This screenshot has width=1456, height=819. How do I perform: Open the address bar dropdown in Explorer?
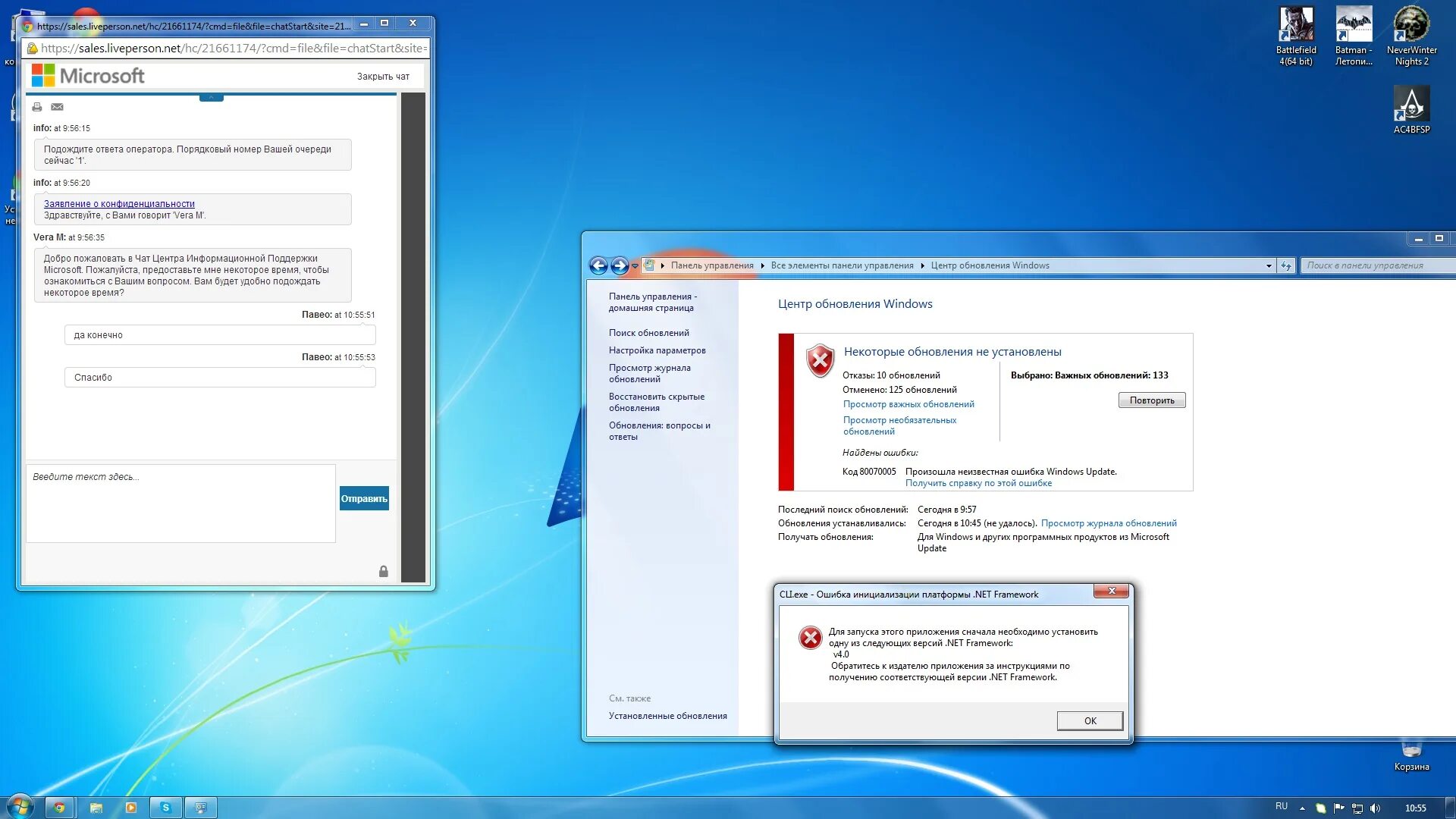(x=1269, y=265)
